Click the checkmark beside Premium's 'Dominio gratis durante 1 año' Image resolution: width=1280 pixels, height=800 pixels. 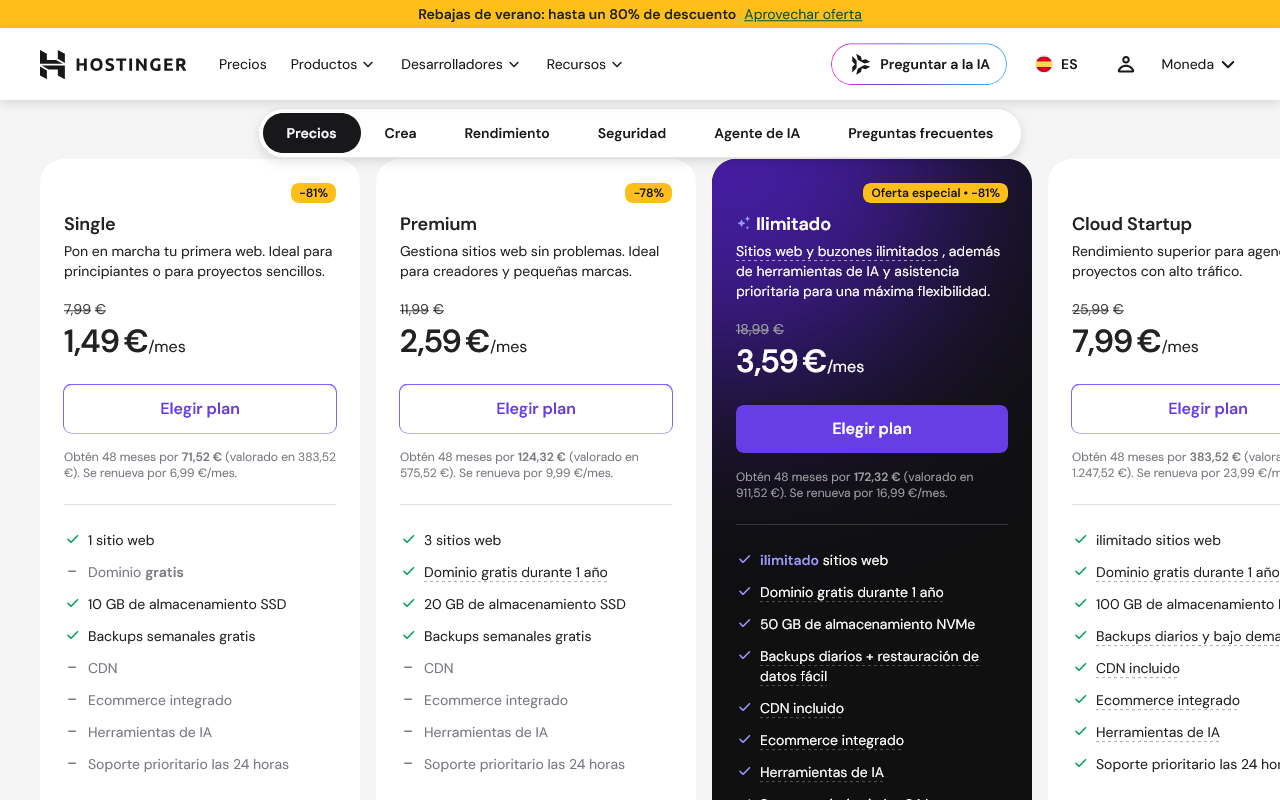(408, 572)
